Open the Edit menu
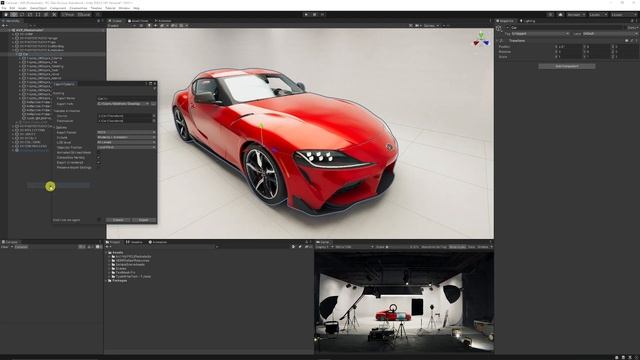The image size is (640, 360). tap(12, 8)
